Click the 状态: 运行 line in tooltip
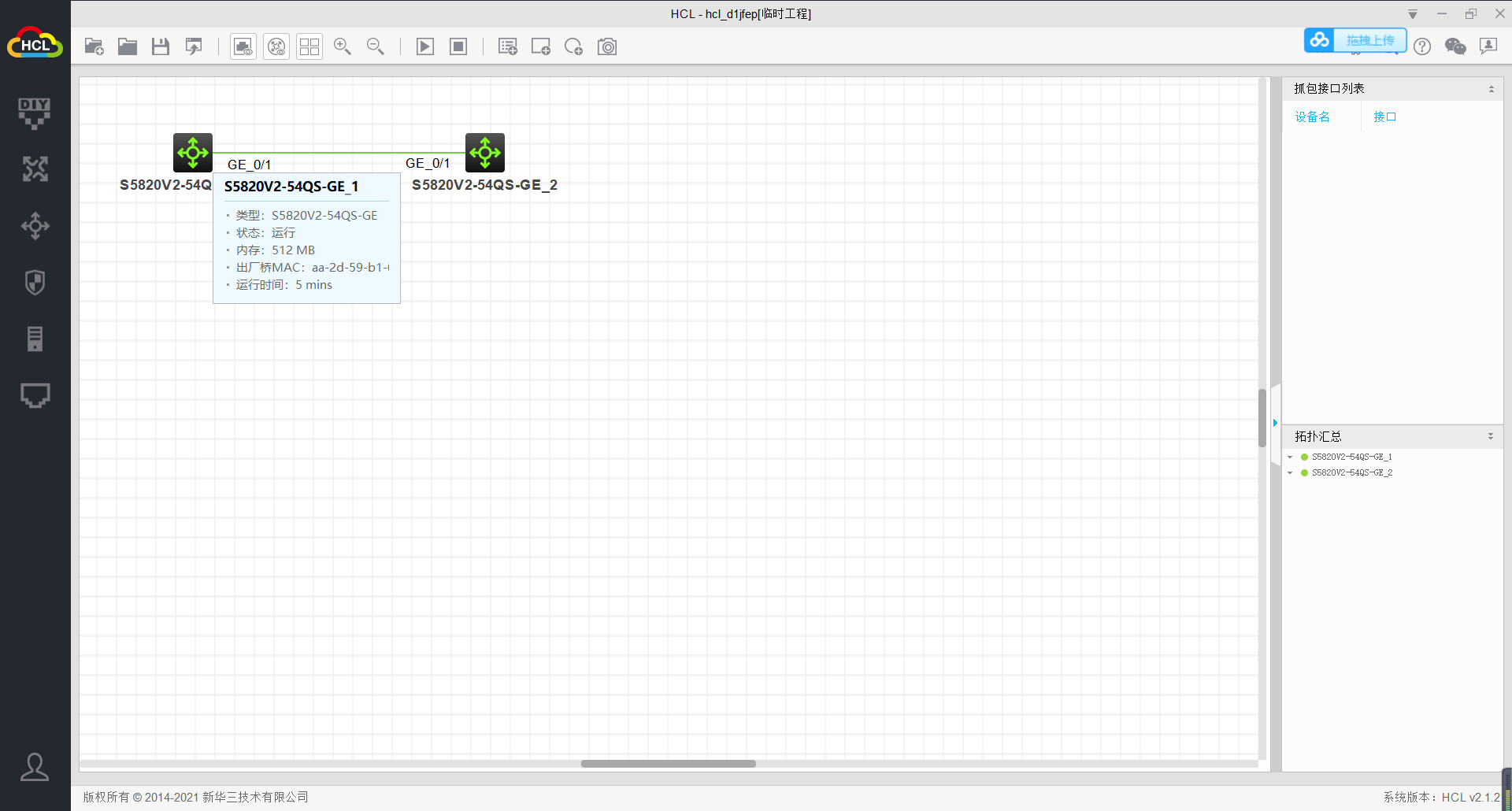This screenshot has width=1512, height=811. pyautogui.click(x=265, y=233)
